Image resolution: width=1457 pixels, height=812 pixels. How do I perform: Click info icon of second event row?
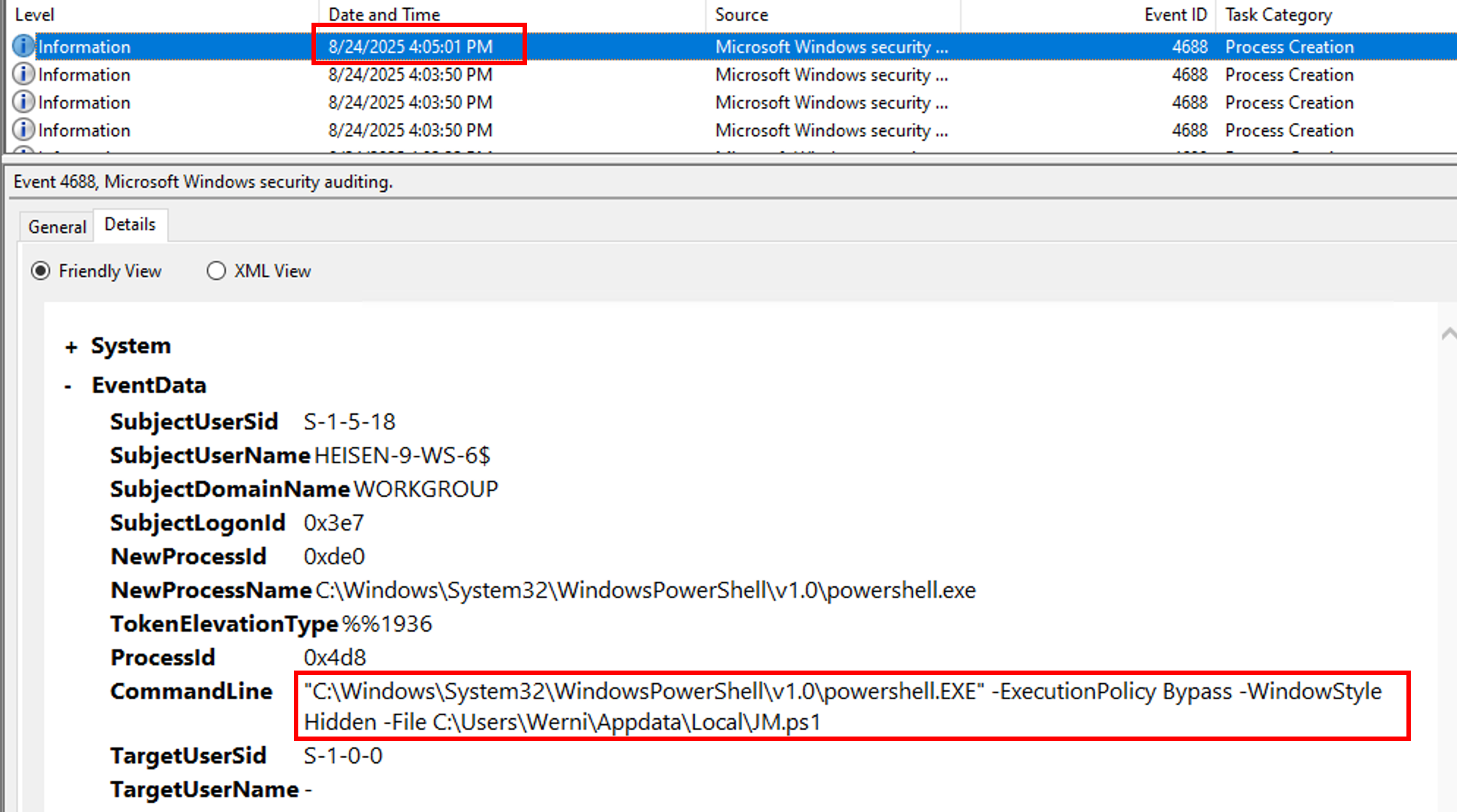(x=23, y=74)
